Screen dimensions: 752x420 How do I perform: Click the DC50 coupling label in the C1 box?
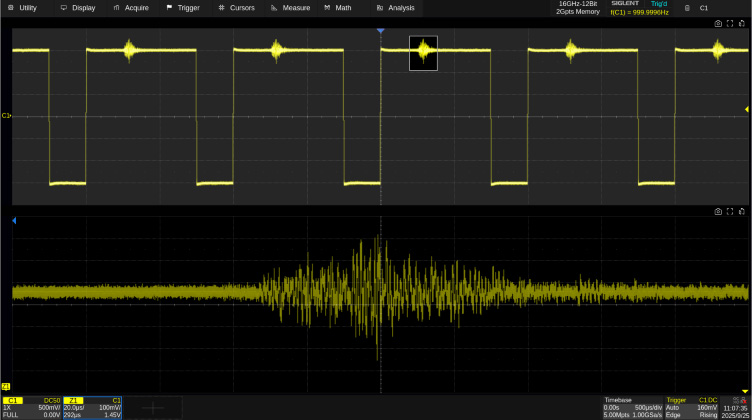click(x=52, y=400)
